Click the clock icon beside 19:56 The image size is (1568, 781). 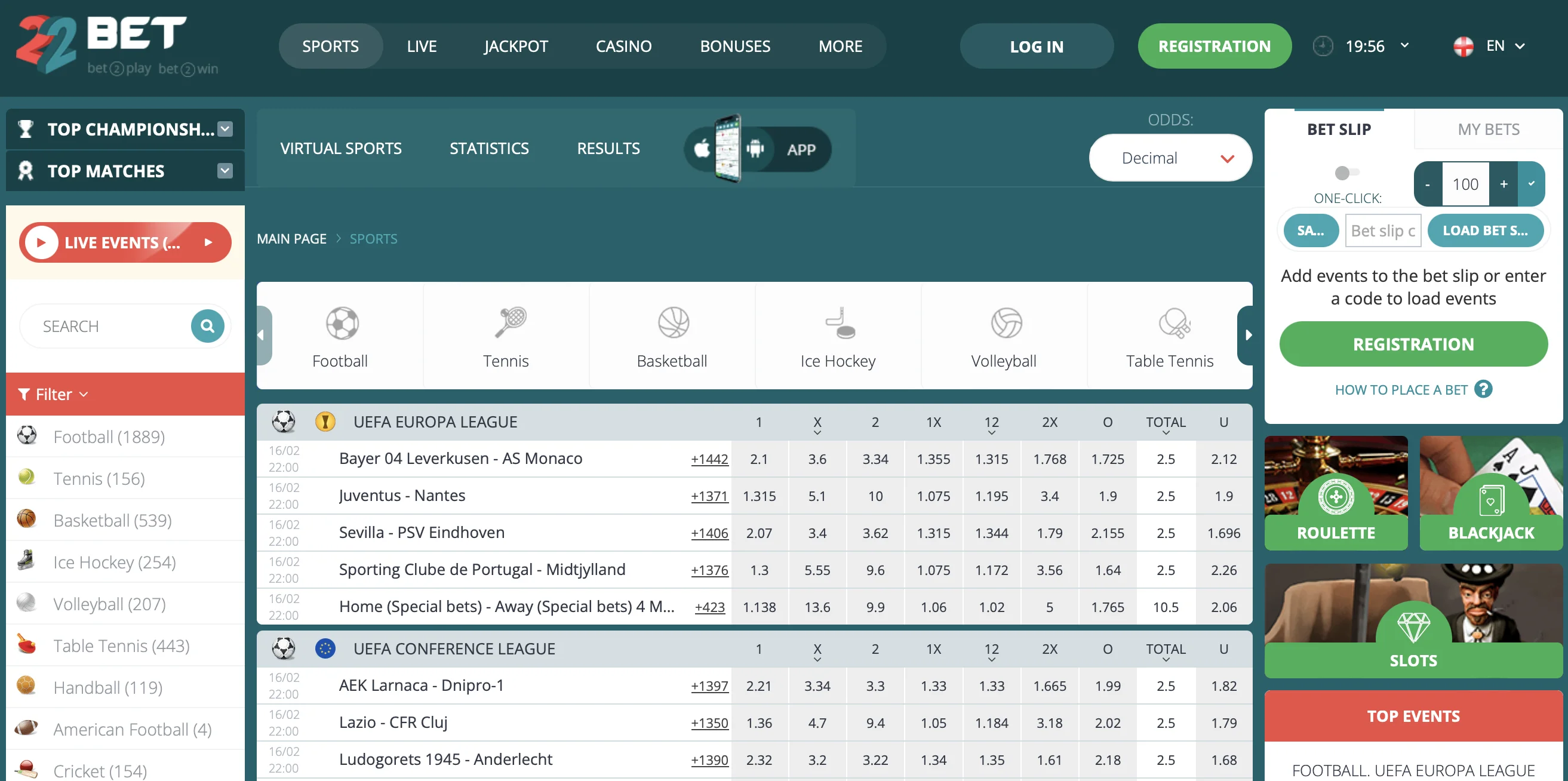1323,46
